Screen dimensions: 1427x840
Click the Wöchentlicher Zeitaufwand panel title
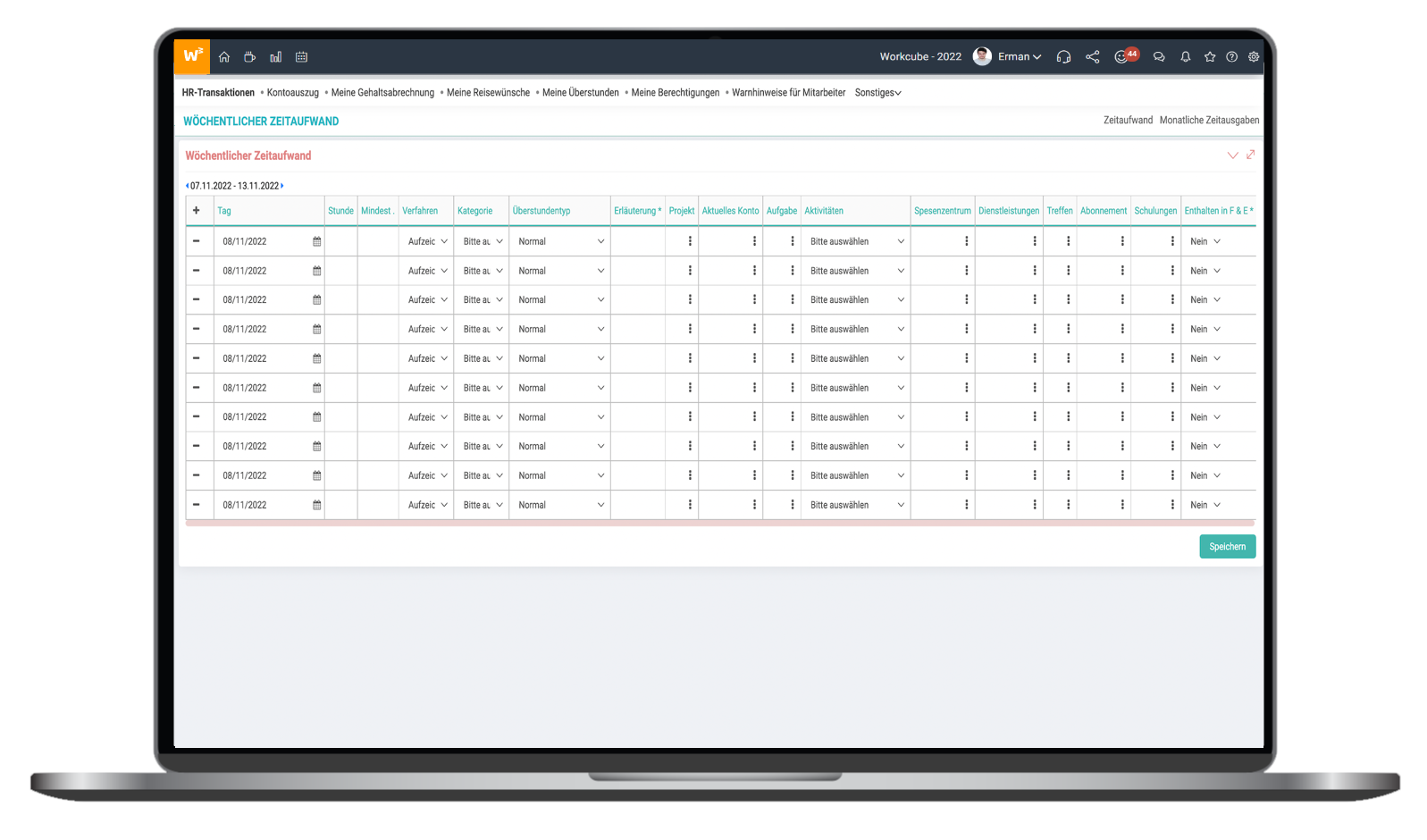pyautogui.click(x=248, y=155)
